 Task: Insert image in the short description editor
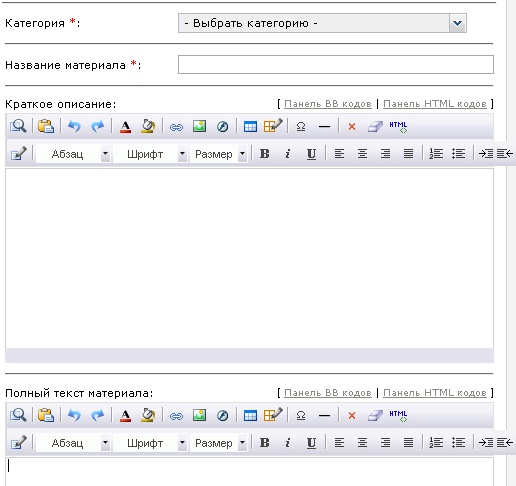tap(199, 126)
